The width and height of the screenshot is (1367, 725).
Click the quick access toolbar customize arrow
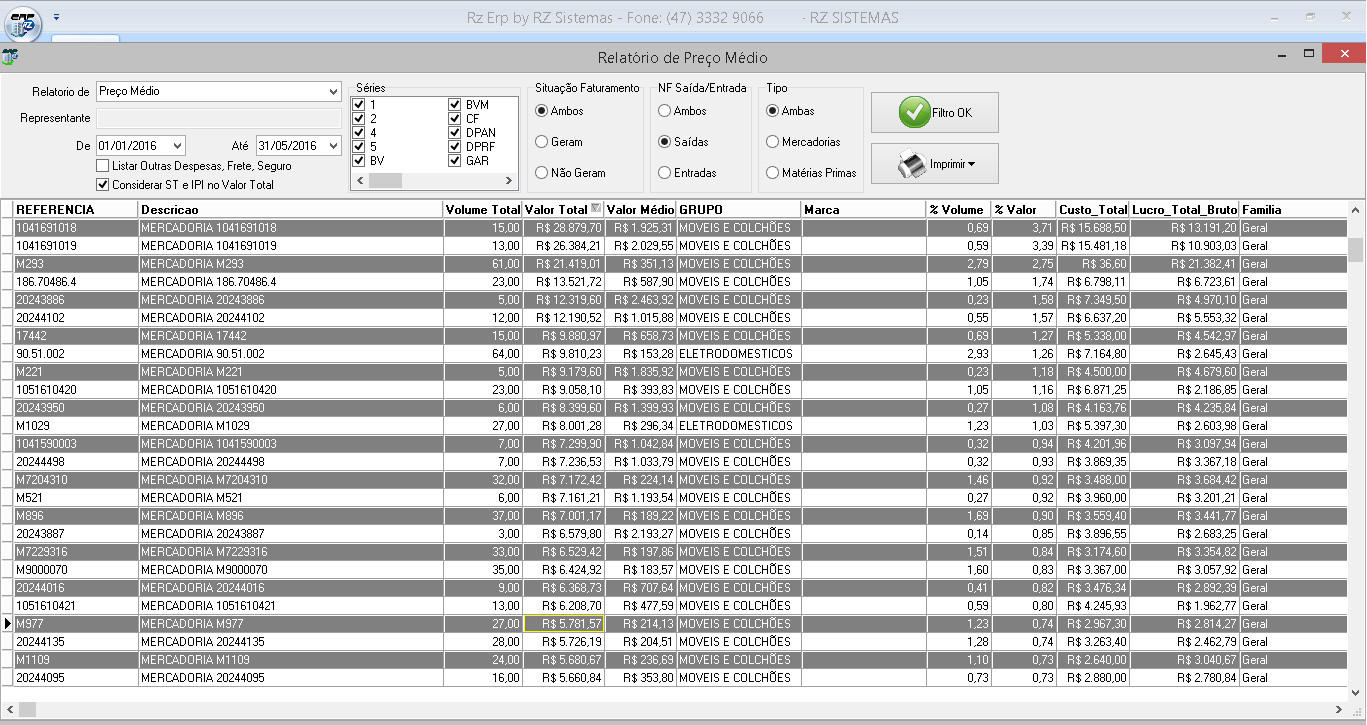pos(57,17)
